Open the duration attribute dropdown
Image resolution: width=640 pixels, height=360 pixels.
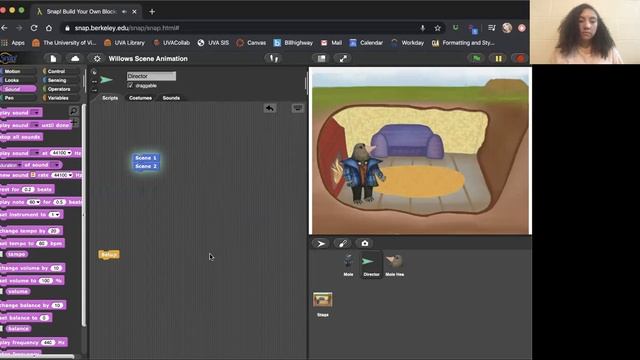pyautogui.click(x=19, y=165)
